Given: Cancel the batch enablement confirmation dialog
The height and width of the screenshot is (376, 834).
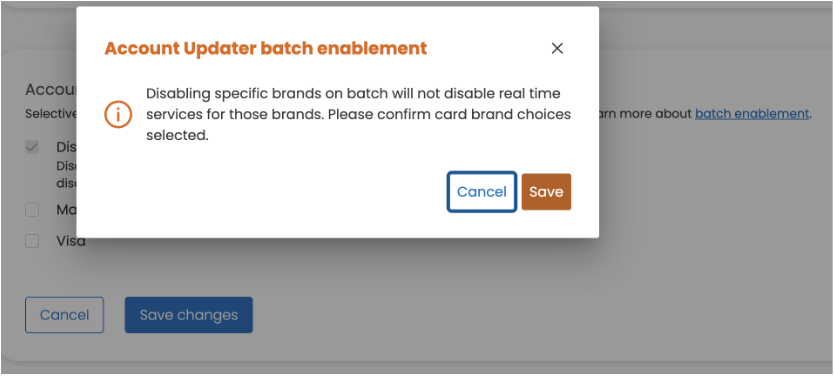Looking at the screenshot, I should [481, 191].
